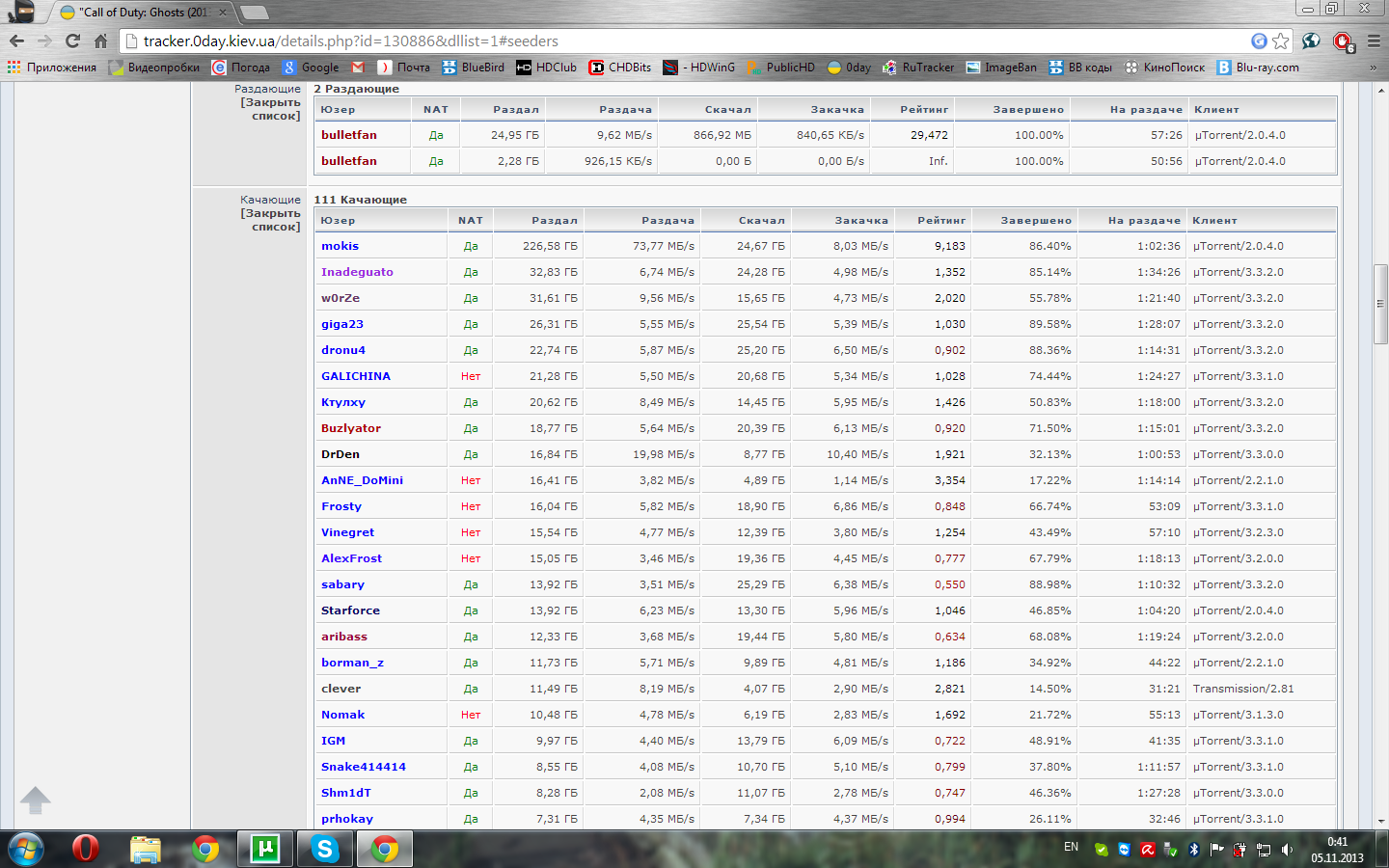The width and height of the screenshot is (1389, 868).
Task: Switch input language via EN indicator
Action: point(1071,847)
